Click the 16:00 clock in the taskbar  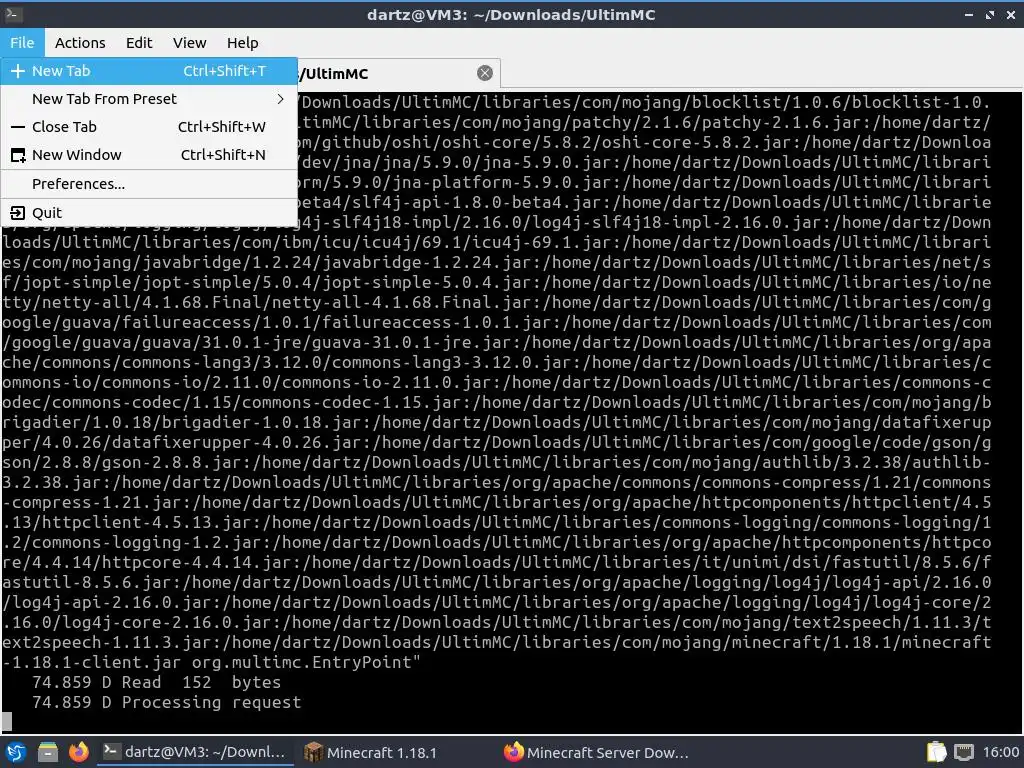click(x=1000, y=752)
